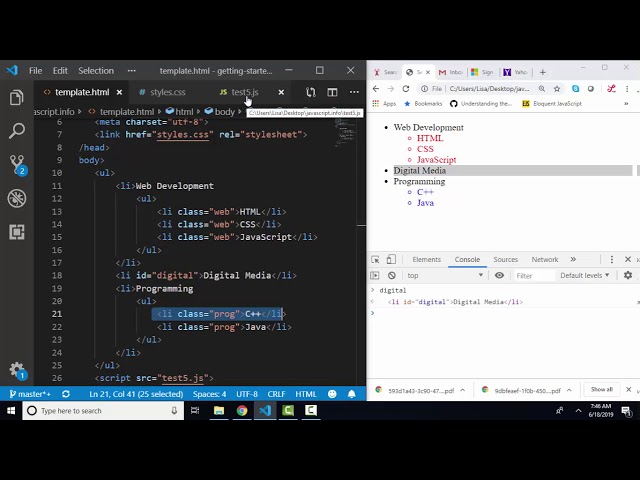Go back in Chrome browser
The width and height of the screenshot is (640, 480).
(x=376, y=89)
